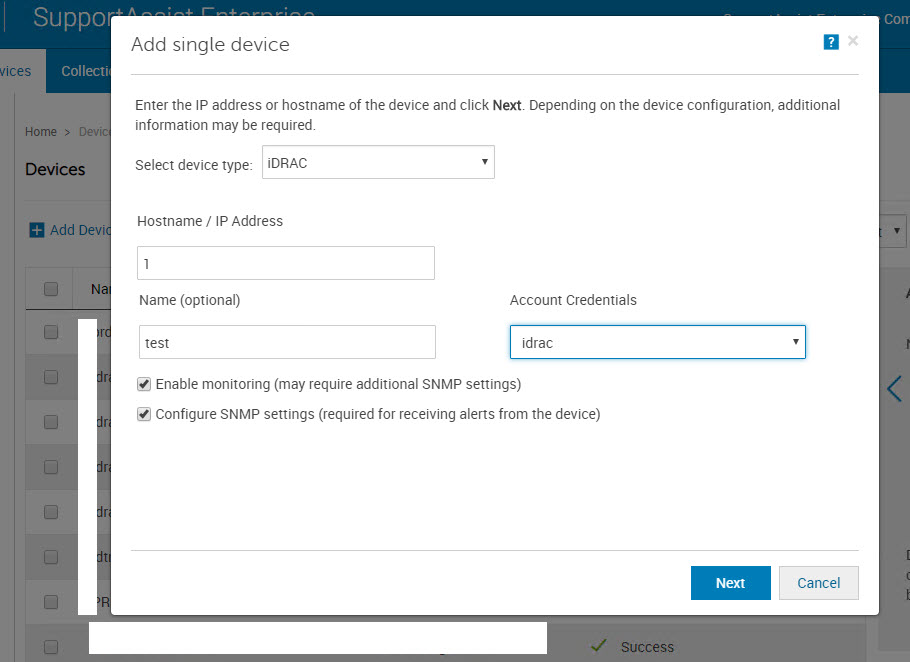Select the first device row checkbox
This screenshot has height=662, width=910.
51,333
